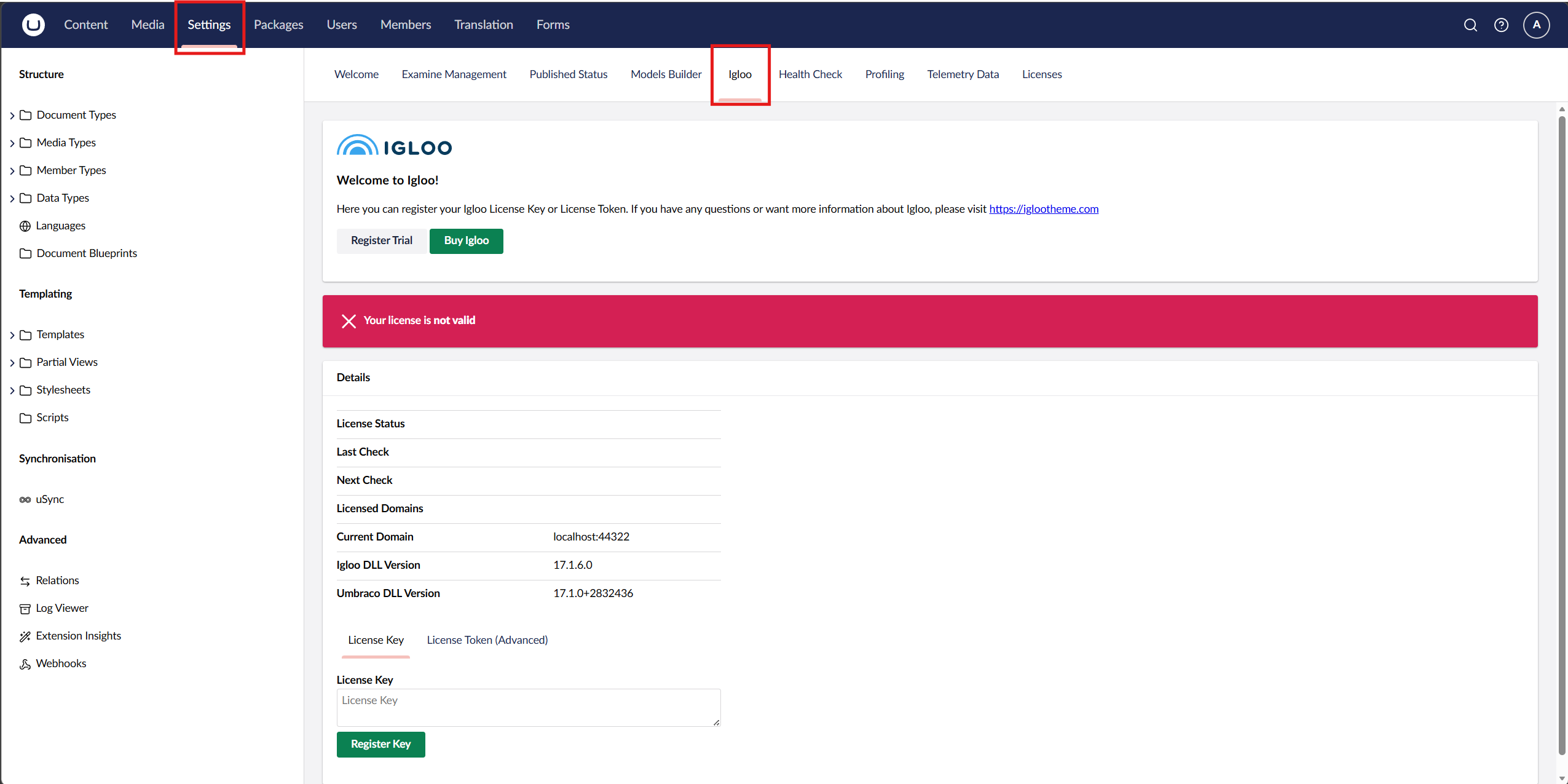1568x784 pixels.
Task: Click the Templates folder icon
Action: (x=25, y=335)
